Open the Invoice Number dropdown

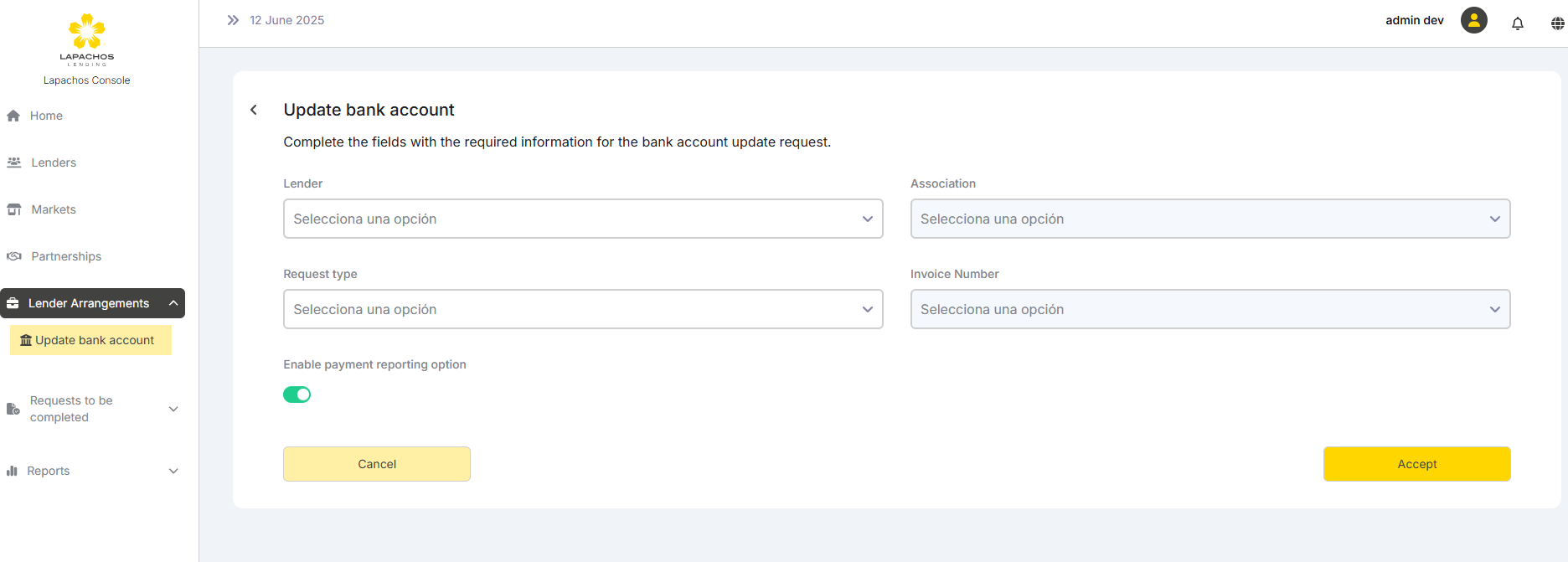point(1210,309)
